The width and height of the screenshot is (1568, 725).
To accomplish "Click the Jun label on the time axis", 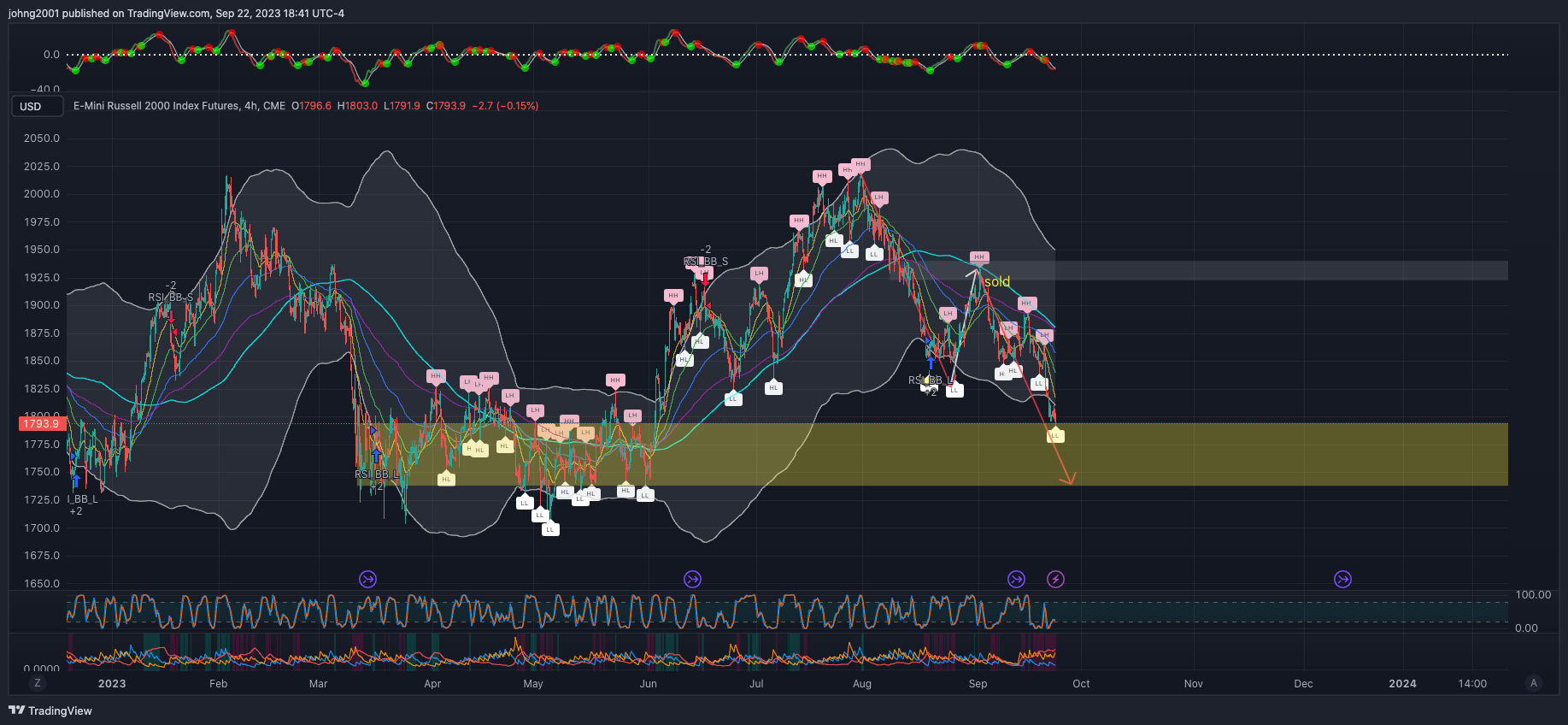I will pyautogui.click(x=649, y=683).
